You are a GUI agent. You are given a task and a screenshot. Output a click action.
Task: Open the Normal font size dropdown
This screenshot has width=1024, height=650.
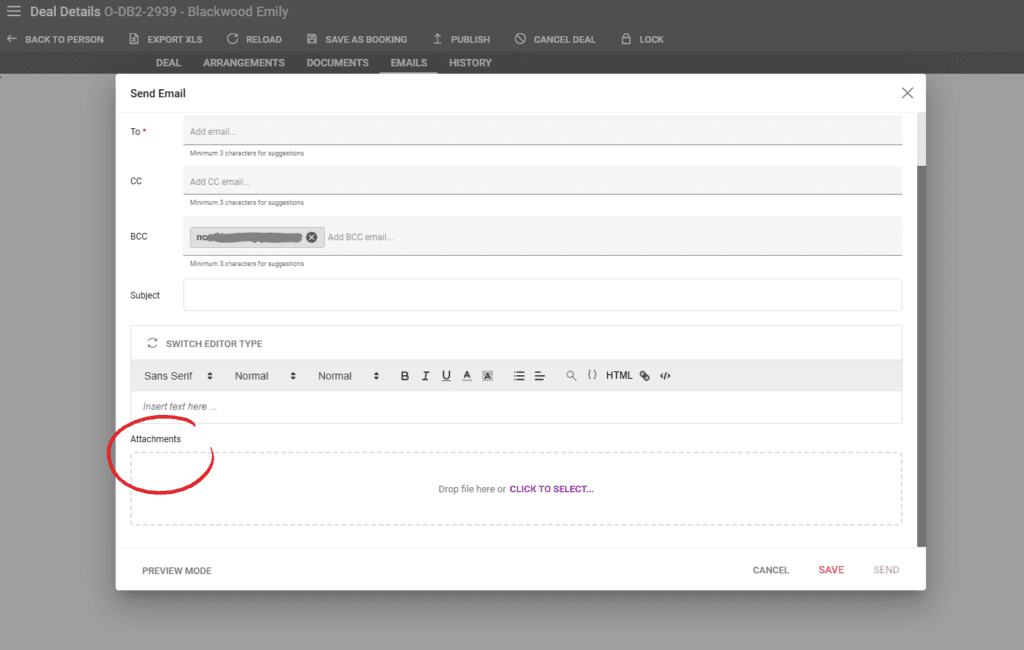(x=258, y=375)
